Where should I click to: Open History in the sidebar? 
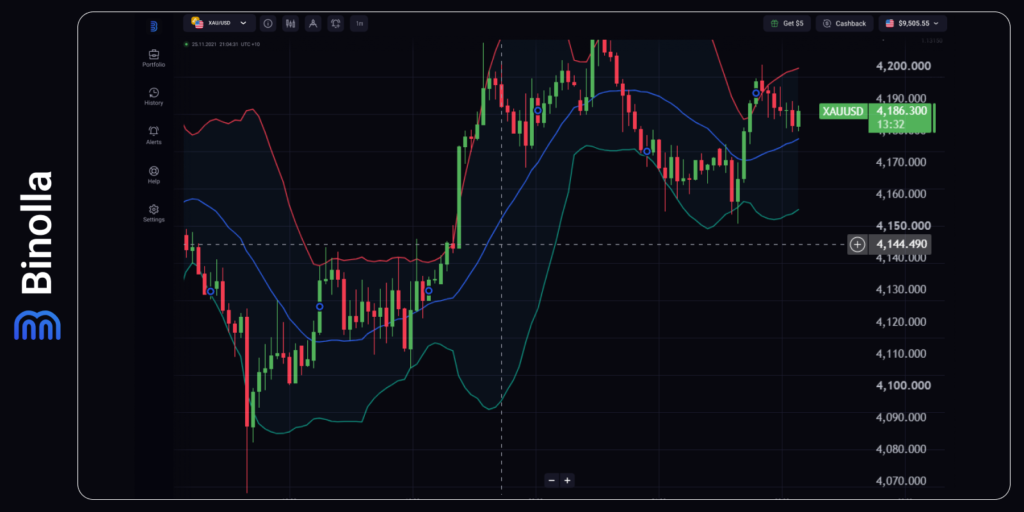154,97
